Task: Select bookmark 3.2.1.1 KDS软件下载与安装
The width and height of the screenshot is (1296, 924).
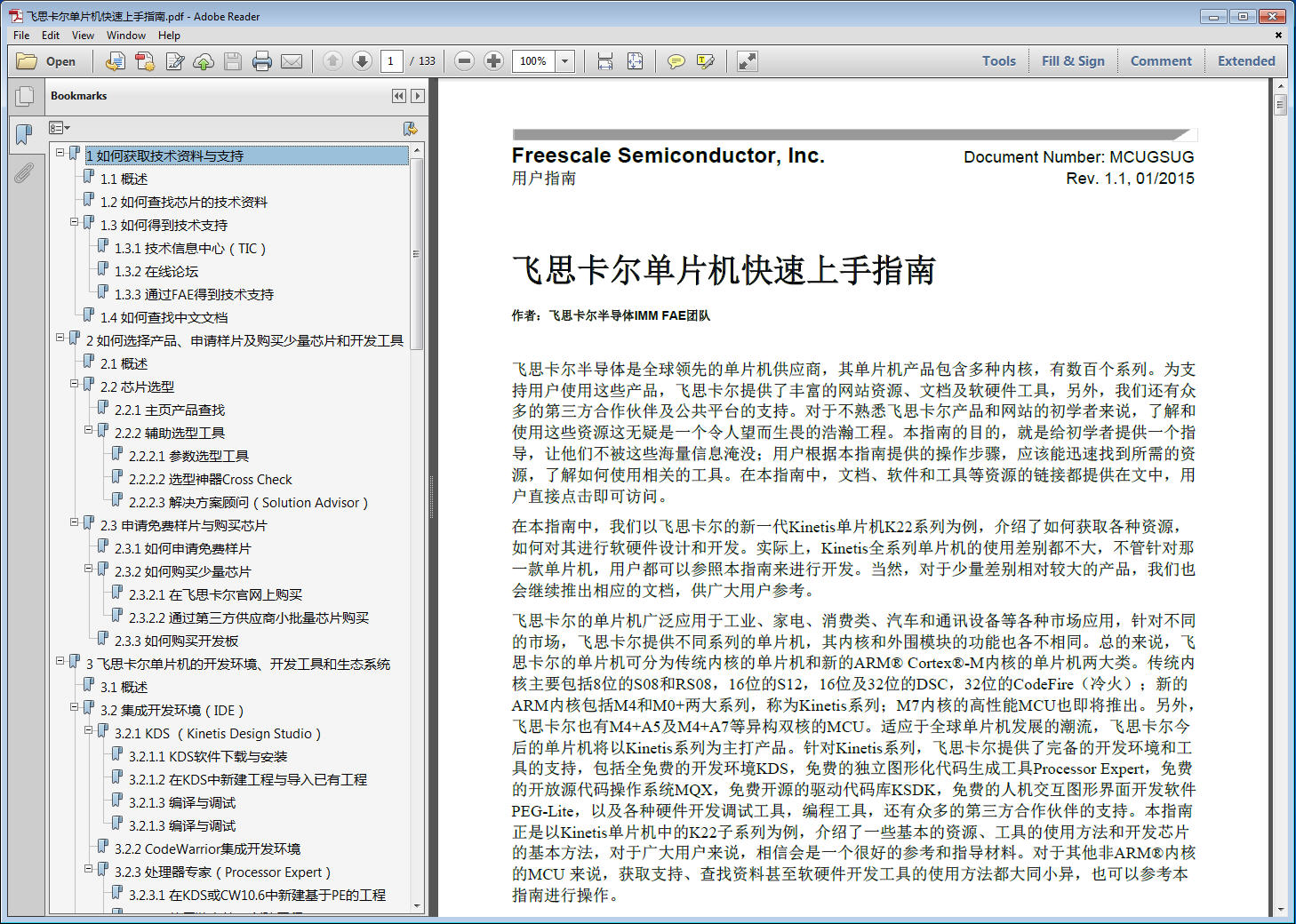Action: tap(208, 757)
